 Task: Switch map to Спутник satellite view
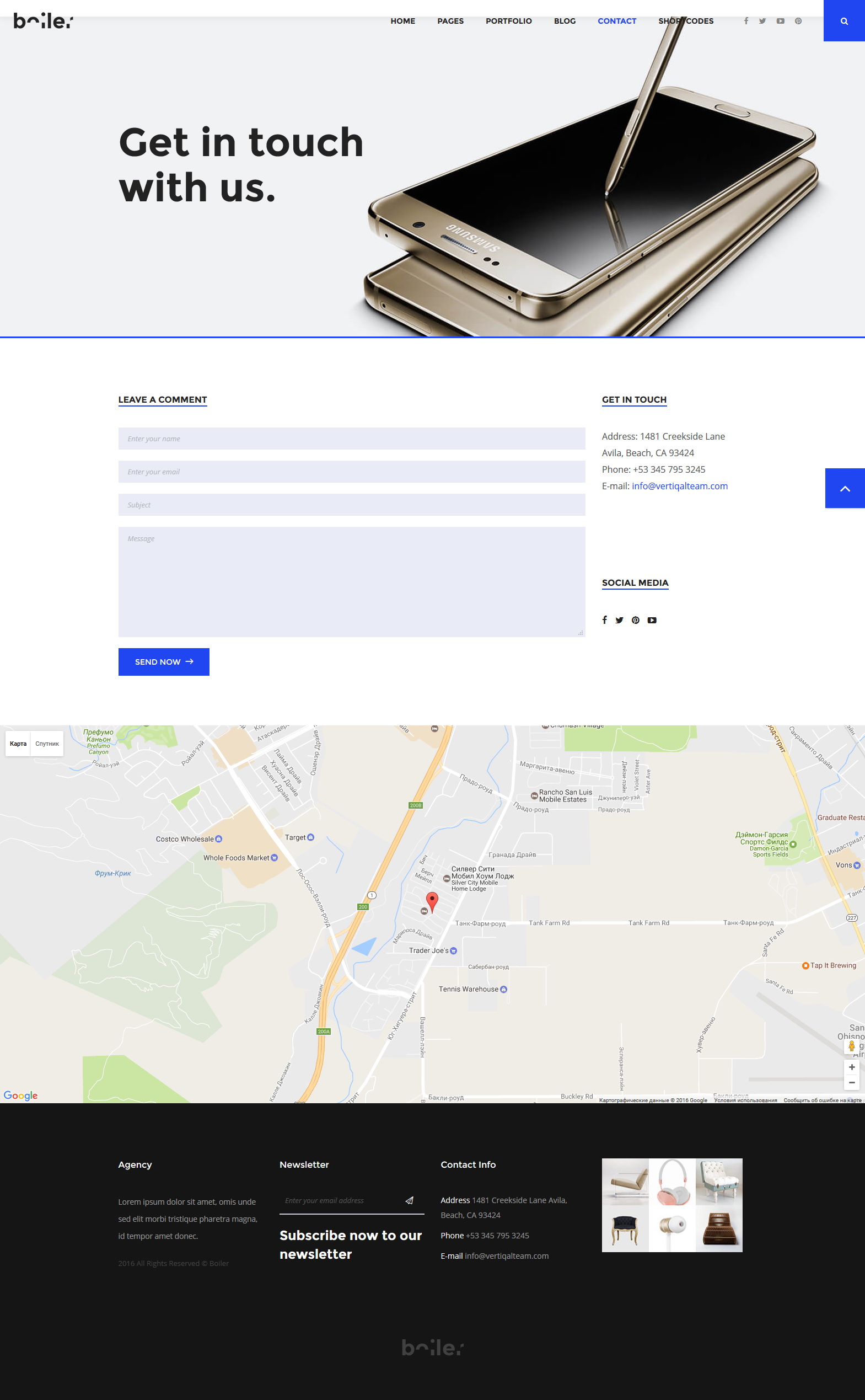tap(47, 744)
